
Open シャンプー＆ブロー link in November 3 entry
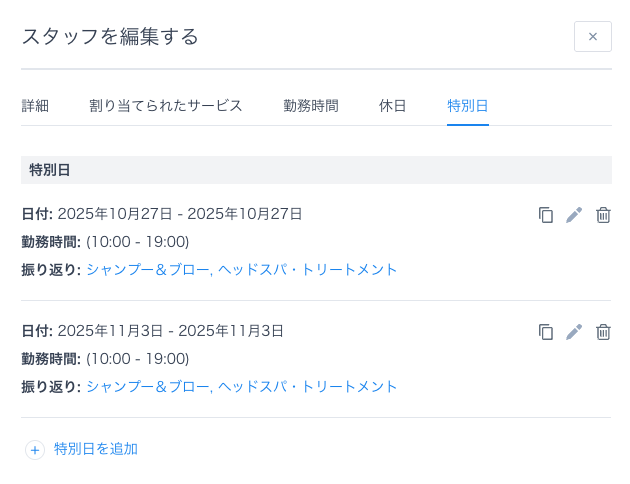tap(148, 387)
